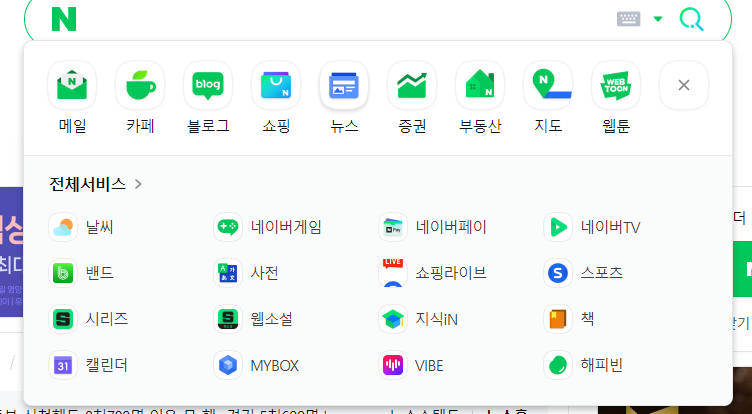Viewport: 752px width, 414px height.
Task: Open the Cafe (카페) coffee cup icon
Action: 140,85
